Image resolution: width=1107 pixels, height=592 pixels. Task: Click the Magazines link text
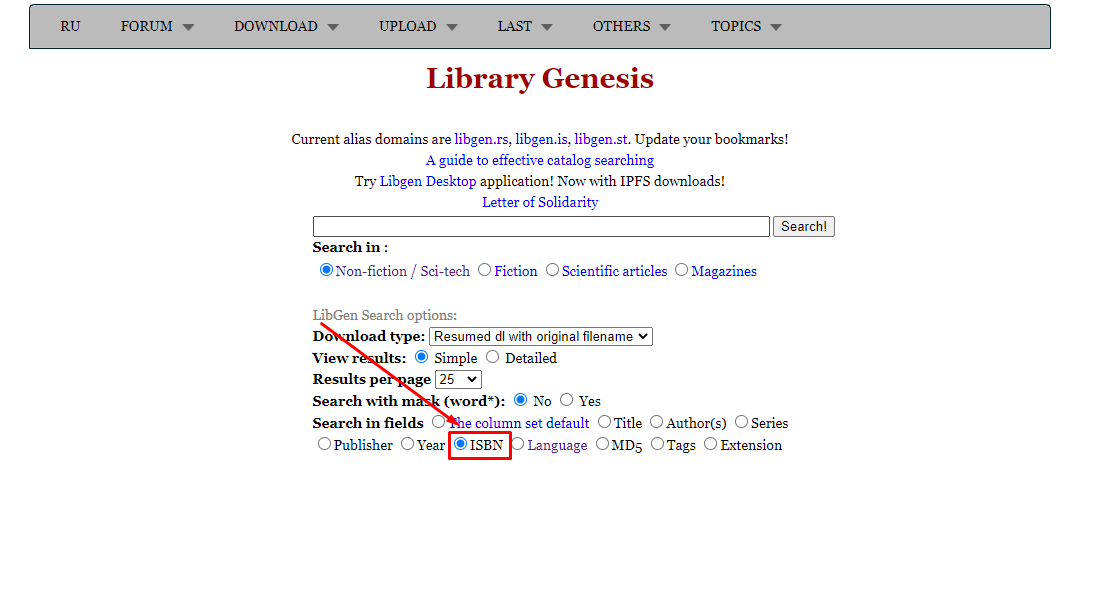[724, 272]
